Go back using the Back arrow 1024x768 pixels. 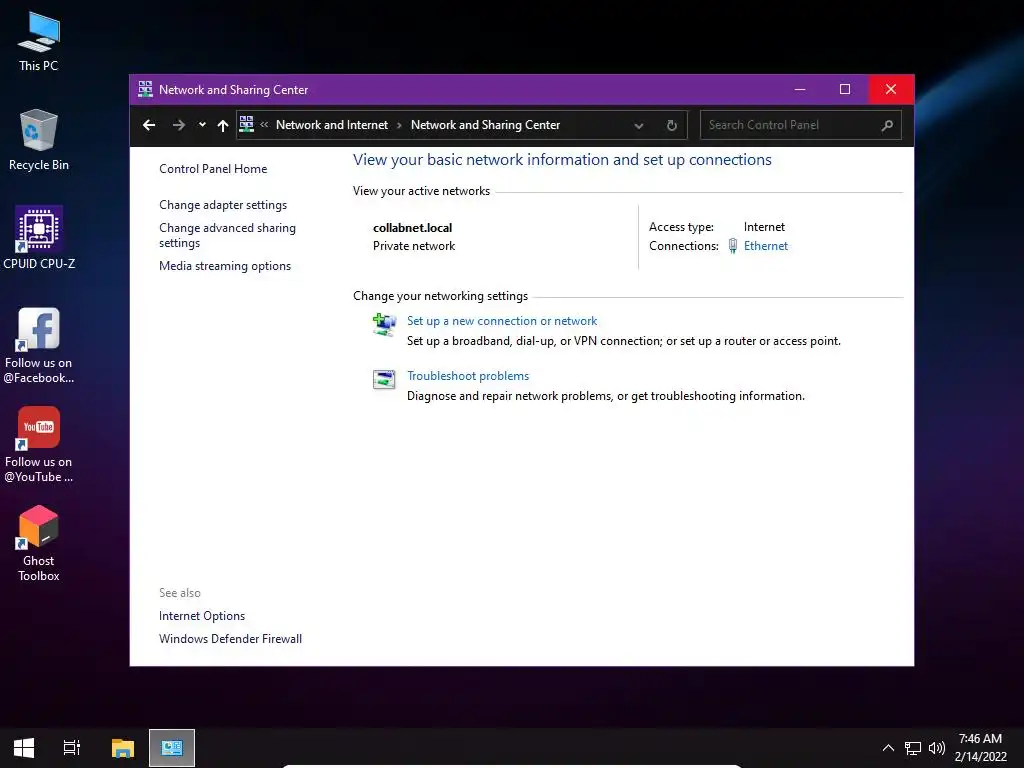[149, 125]
